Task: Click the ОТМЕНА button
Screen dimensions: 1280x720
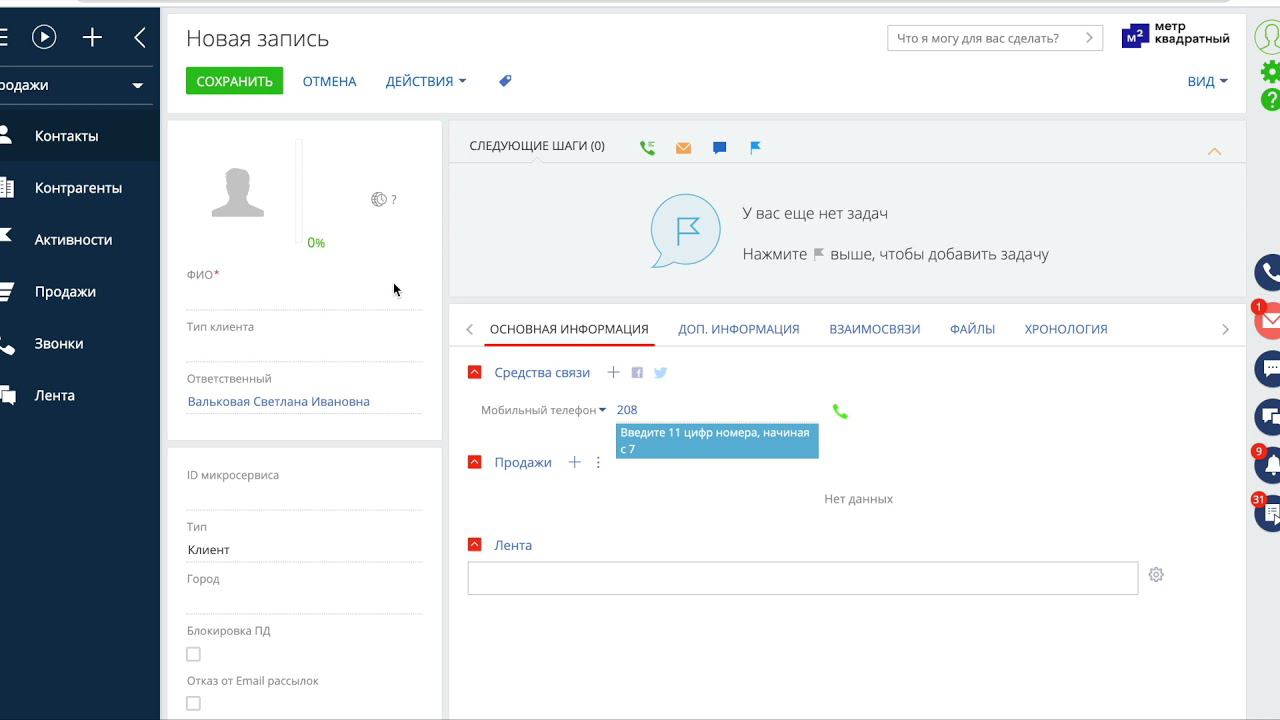Action: click(x=329, y=81)
